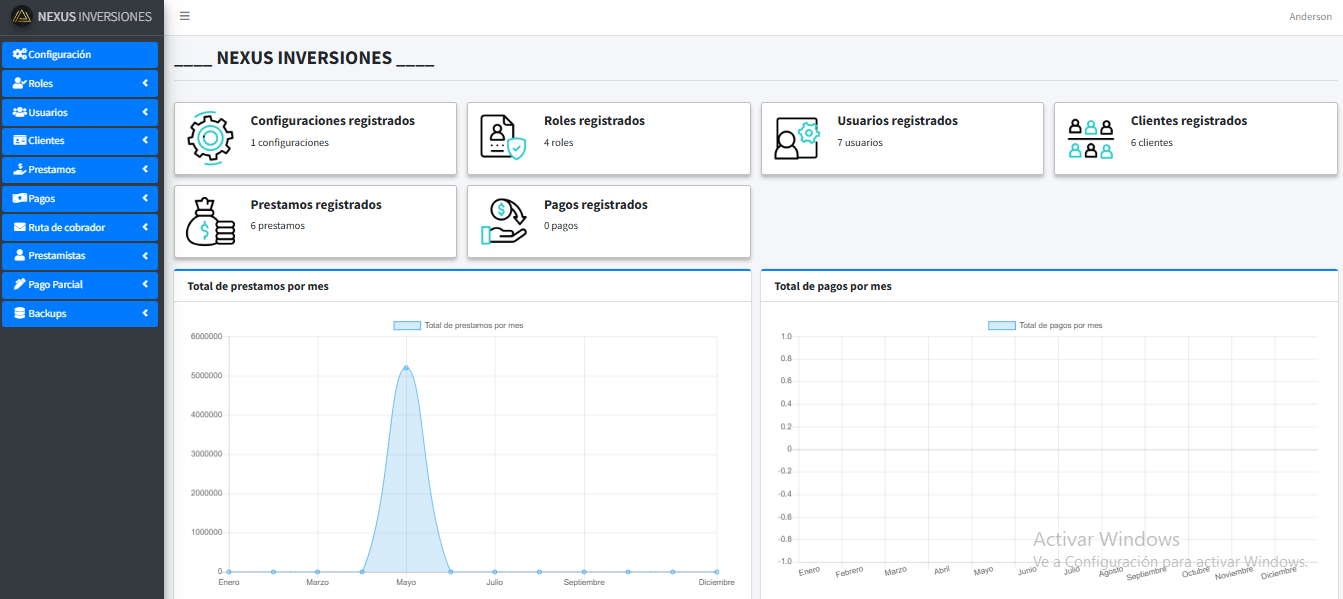Click the Nexus Inversiones logo icon
Screen dimensions: 1343x599
(x=21, y=16)
